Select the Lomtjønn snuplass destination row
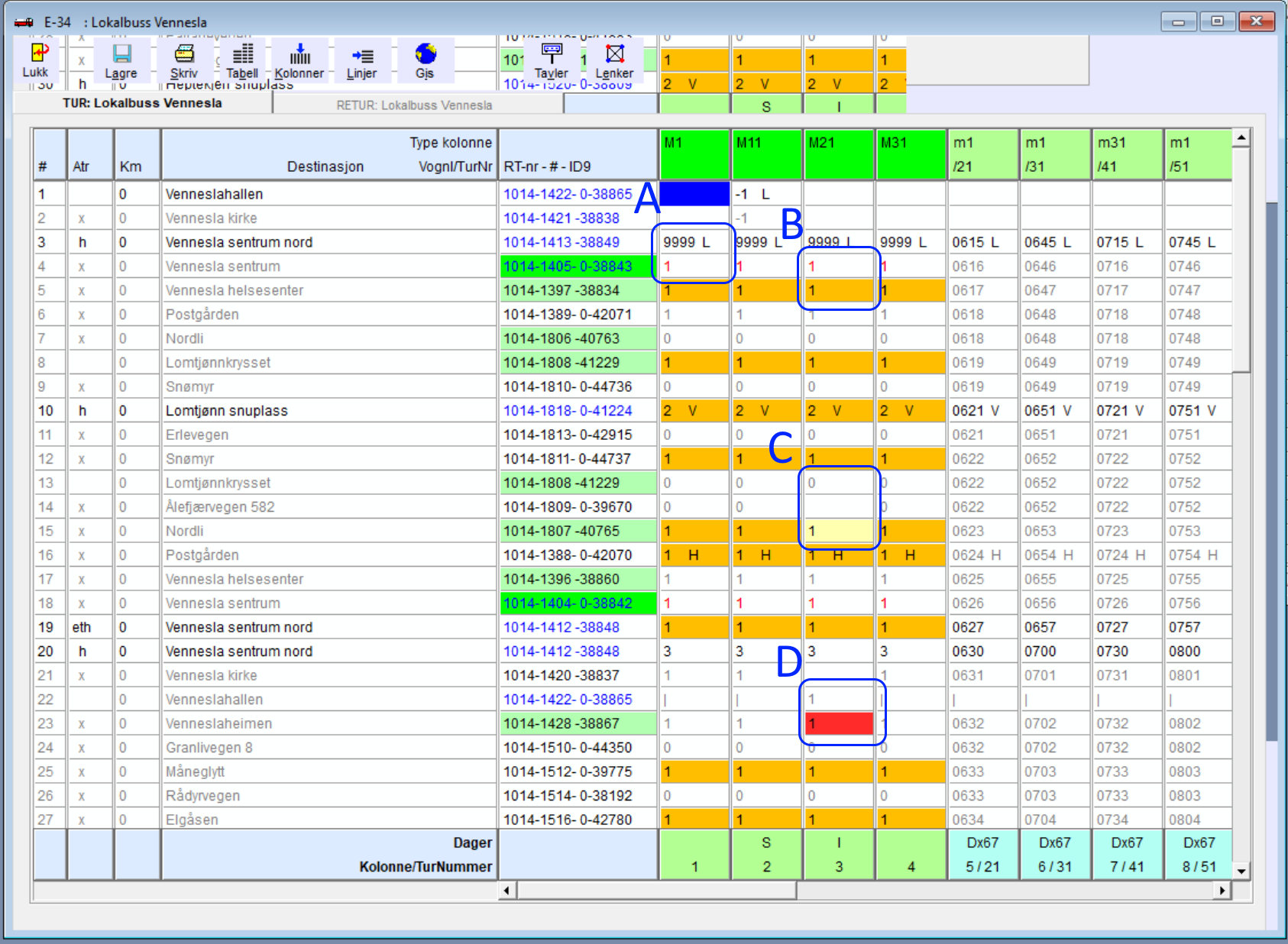Screen dimensions: 1288x944 tap(227, 411)
